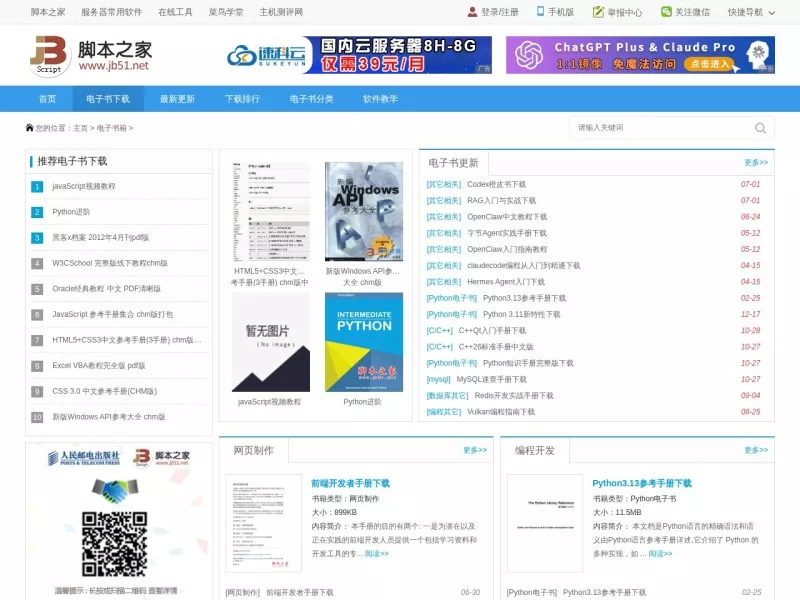Click the JB Script site logo
The height and width of the screenshot is (600, 800).
(x=91, y=55)
